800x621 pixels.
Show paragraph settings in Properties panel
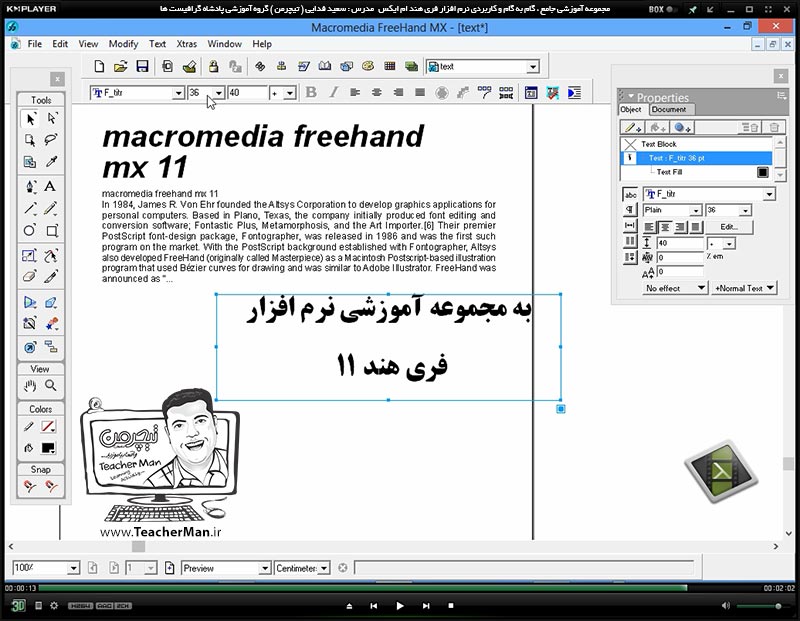coord(630,210)
